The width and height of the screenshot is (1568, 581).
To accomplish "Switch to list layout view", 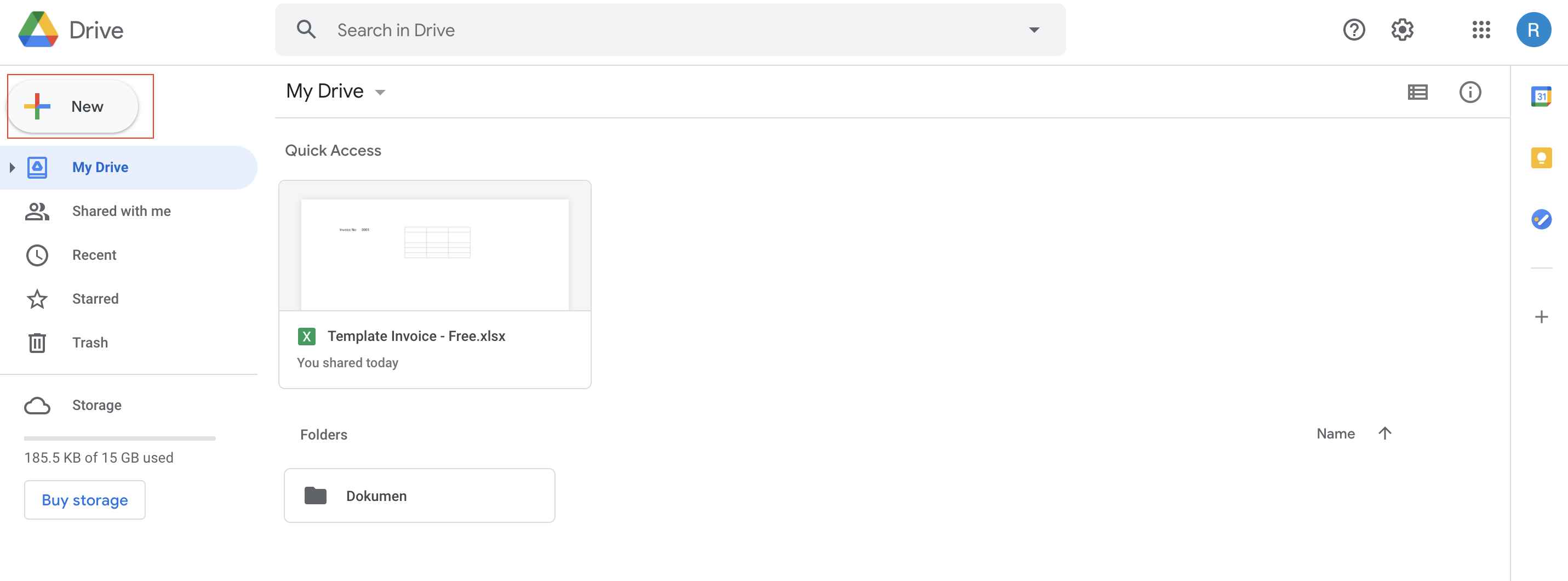I will [x=1417, y=92].
